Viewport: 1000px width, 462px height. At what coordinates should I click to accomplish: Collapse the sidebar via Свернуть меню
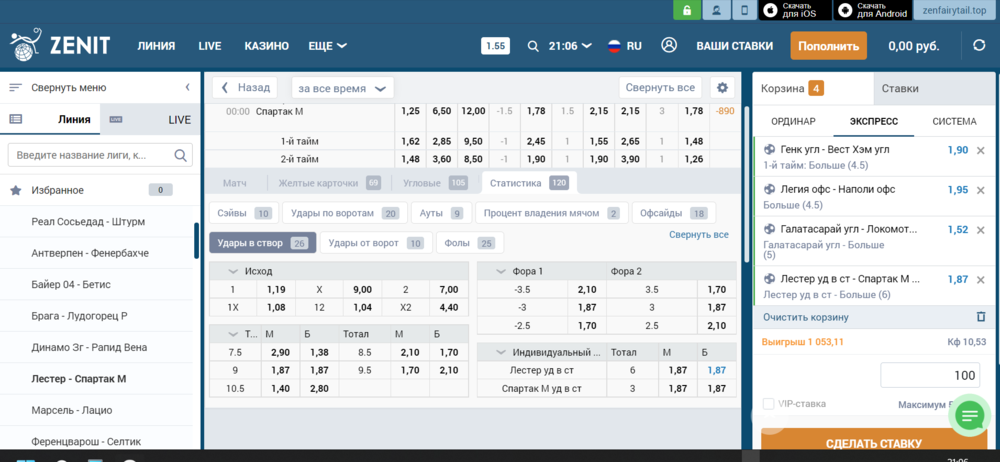tap(100, 87)
